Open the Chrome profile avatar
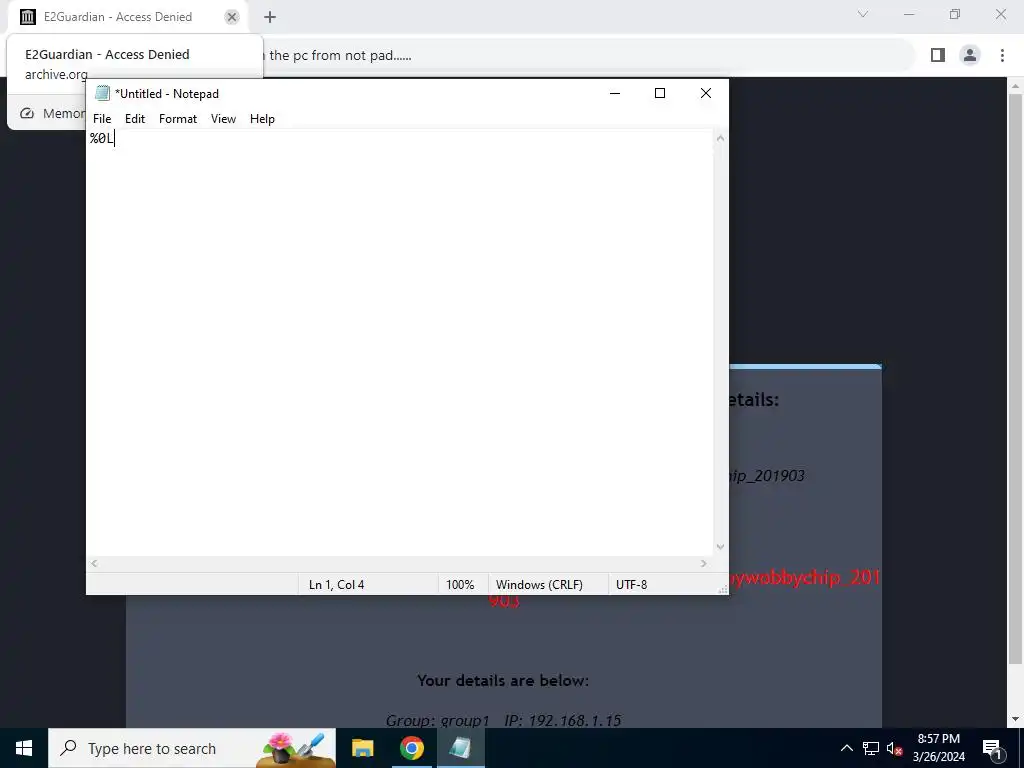Image resolution: width=1024 pixels, height=768 pixels. (x=970, y=56)
